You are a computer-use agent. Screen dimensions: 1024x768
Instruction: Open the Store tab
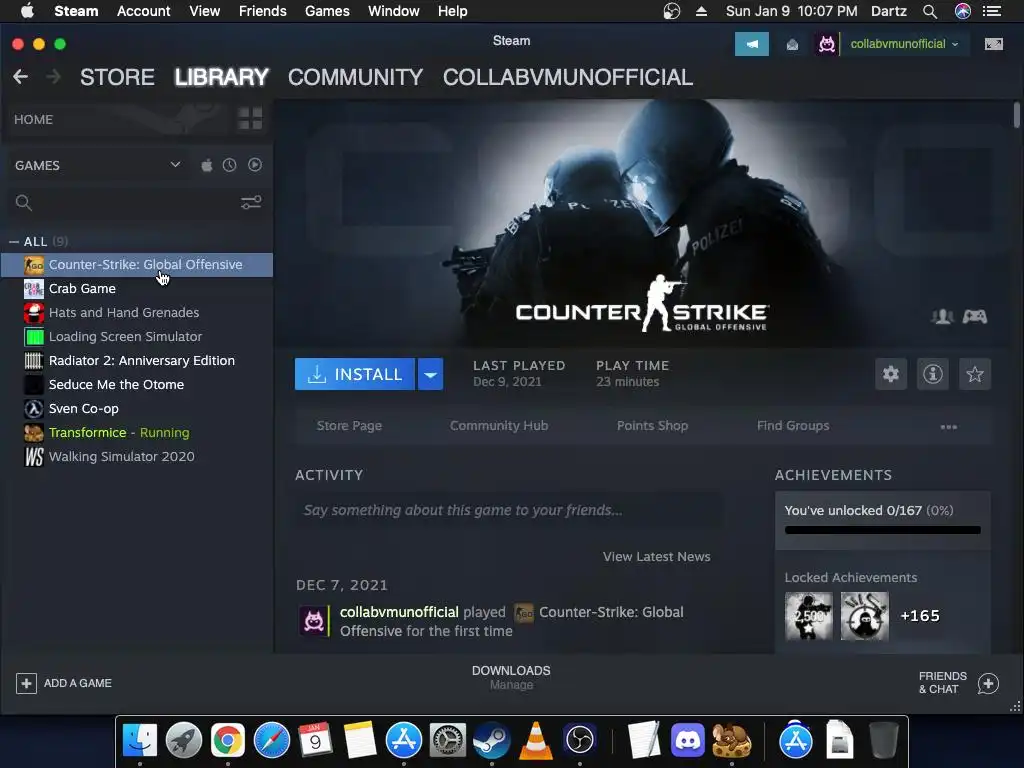(x=117, y=77)
